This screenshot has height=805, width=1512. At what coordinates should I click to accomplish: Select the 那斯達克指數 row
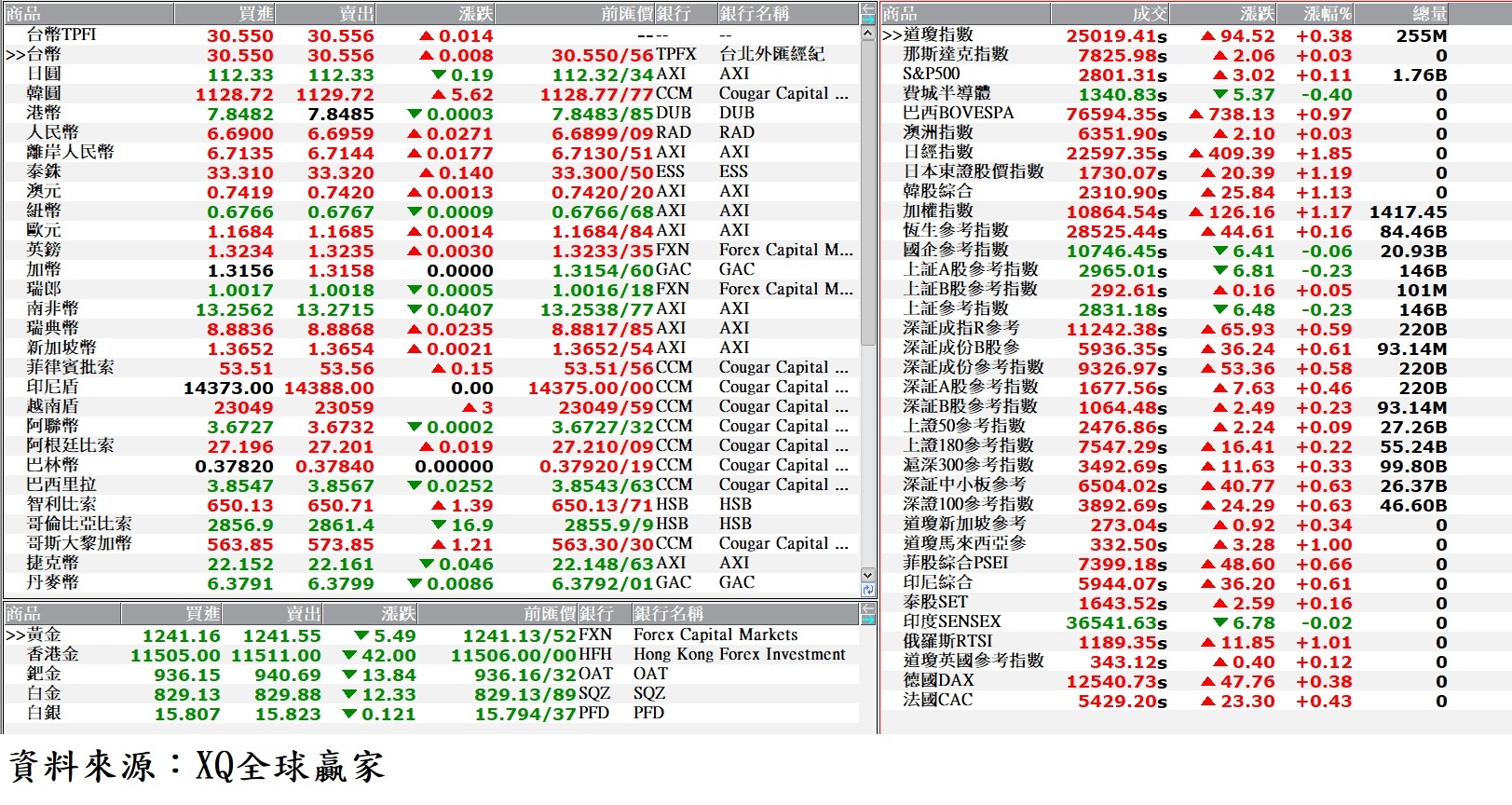1194,54
